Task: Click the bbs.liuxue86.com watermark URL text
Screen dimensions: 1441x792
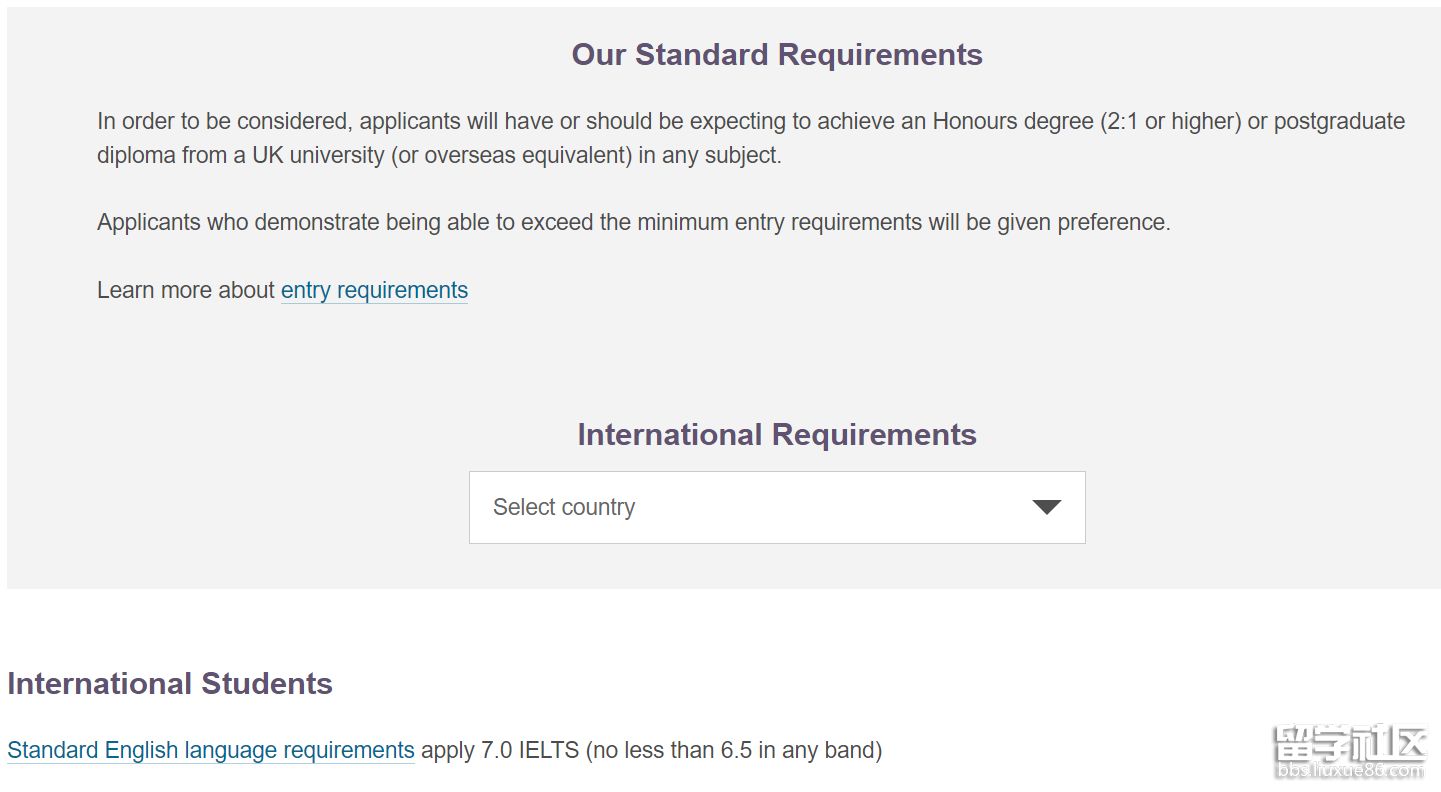Action: tap(1348, 770)
